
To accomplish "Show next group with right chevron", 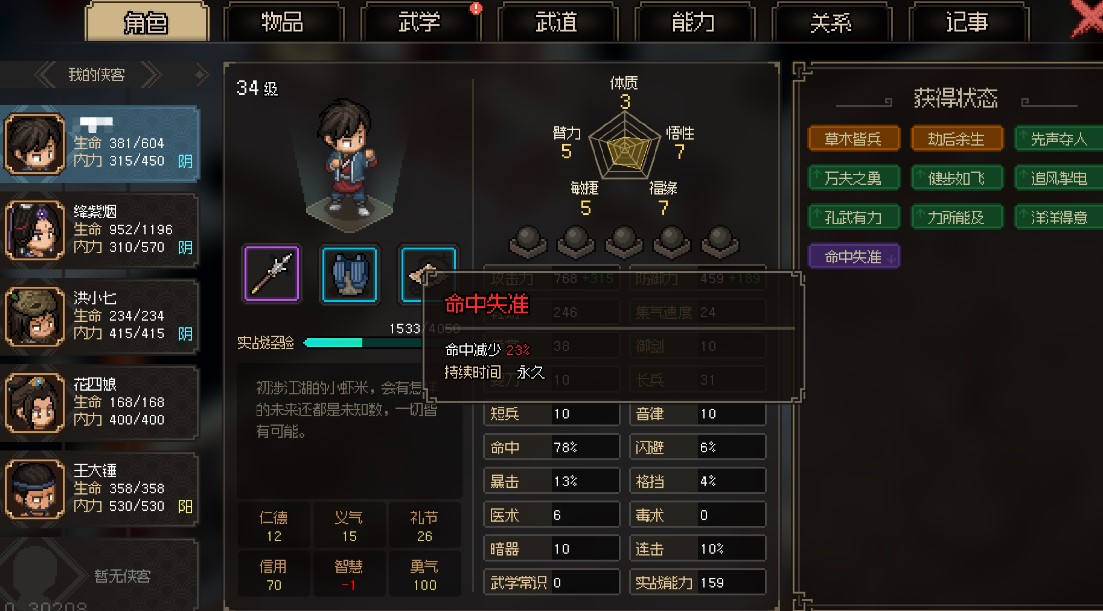I will pyautogui.click(x=151, y=75).
